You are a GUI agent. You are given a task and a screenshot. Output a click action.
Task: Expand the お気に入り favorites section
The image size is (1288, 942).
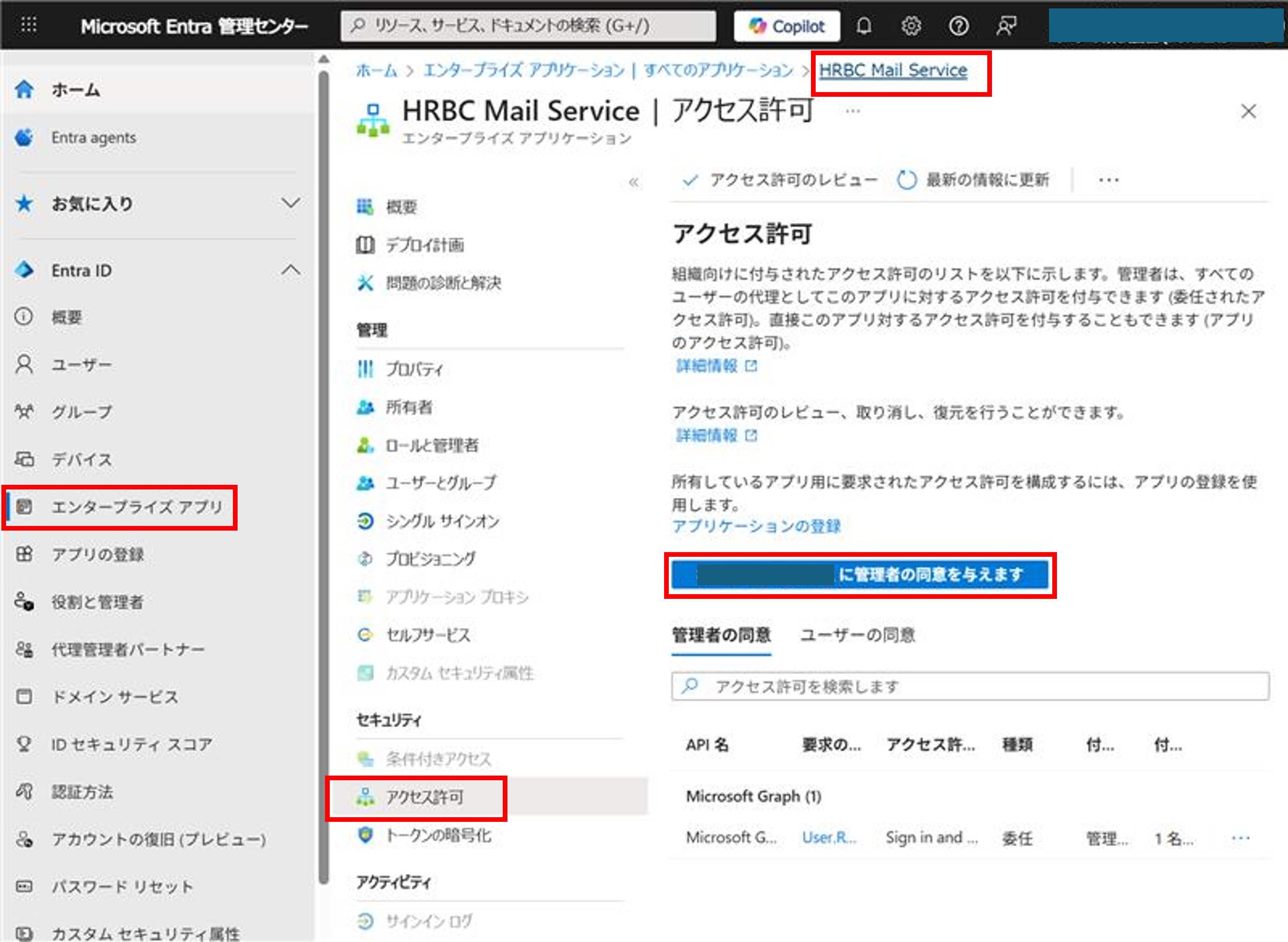point(290,203)
